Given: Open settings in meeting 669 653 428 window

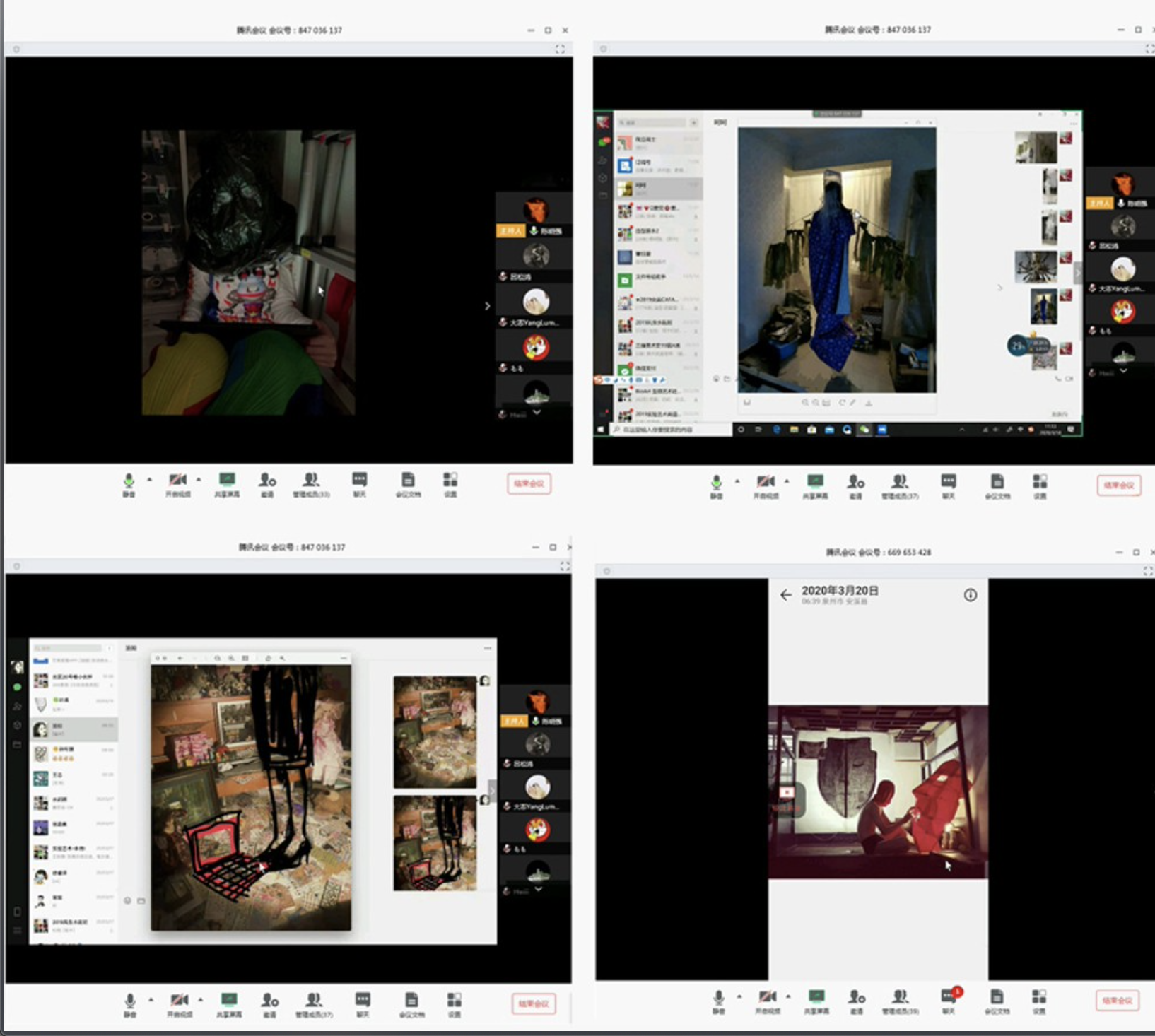Looking at the screenshot, I should pos(1039,1001).
